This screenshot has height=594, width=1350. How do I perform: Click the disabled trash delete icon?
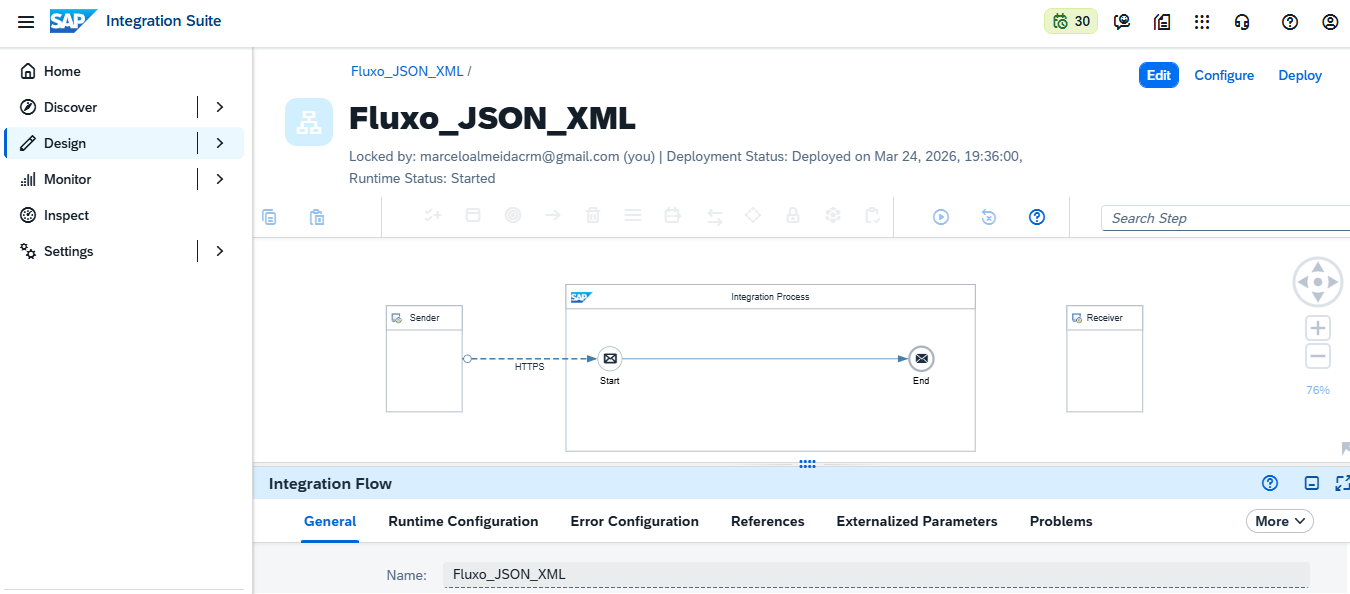pyautogui.click(x=593, y=216)
